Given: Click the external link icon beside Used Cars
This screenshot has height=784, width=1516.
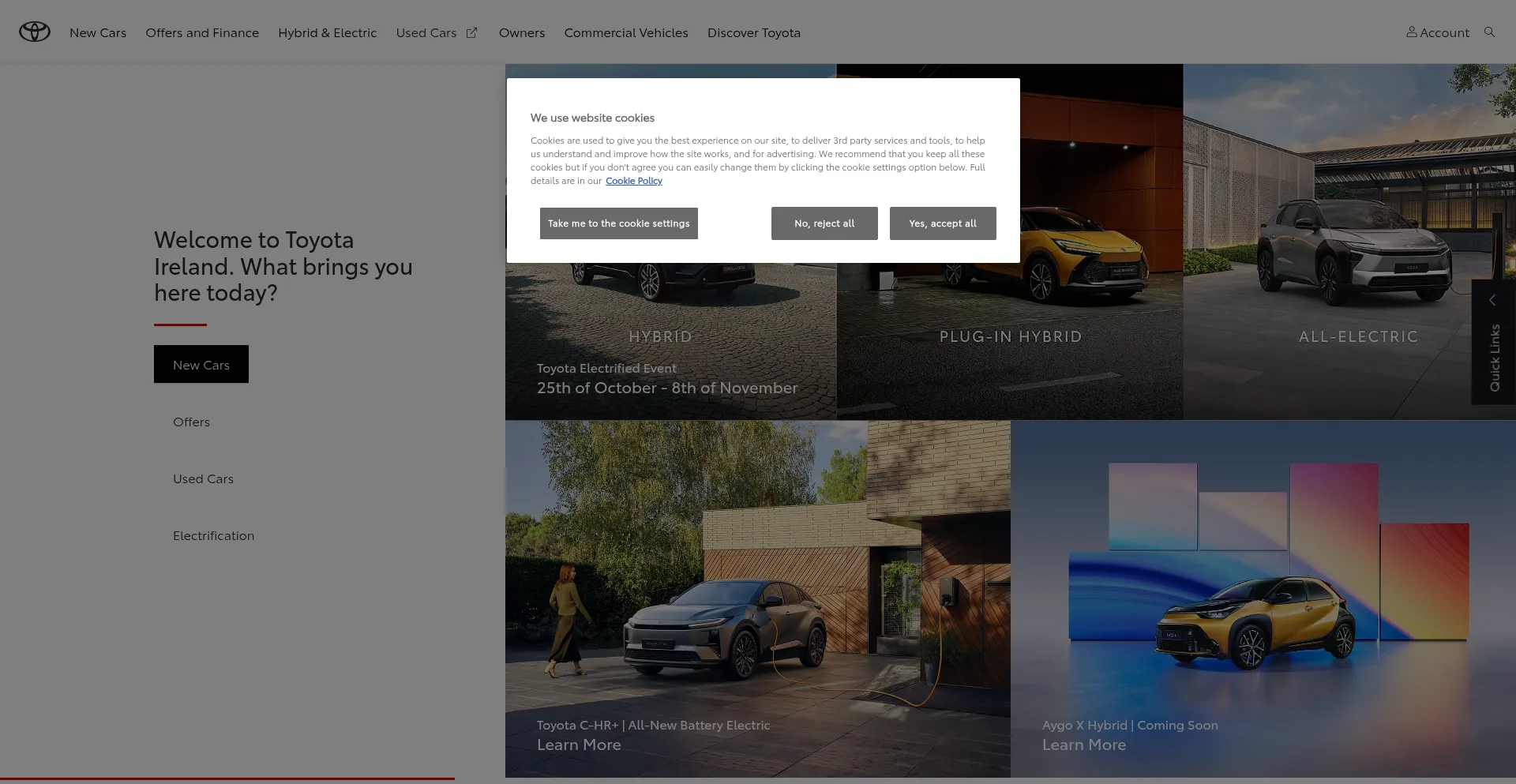Looking at the screenshot, I should point(471,33).
